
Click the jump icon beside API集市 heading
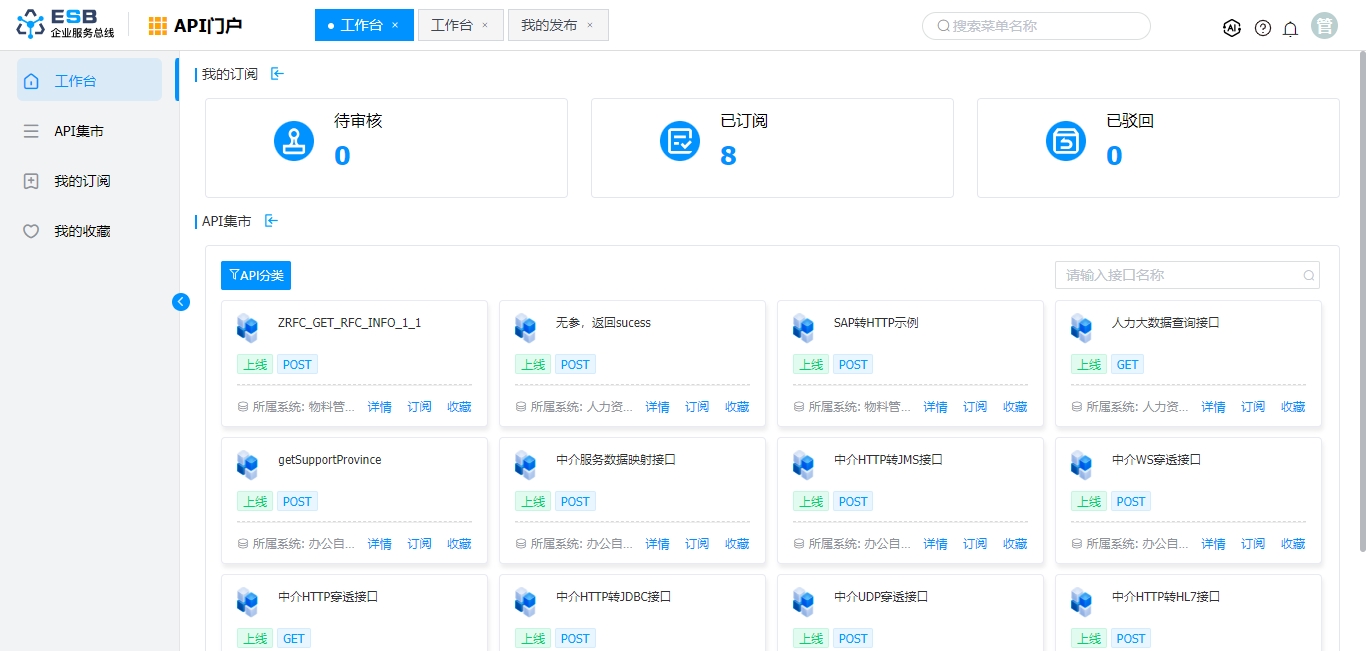coord(271,221)
